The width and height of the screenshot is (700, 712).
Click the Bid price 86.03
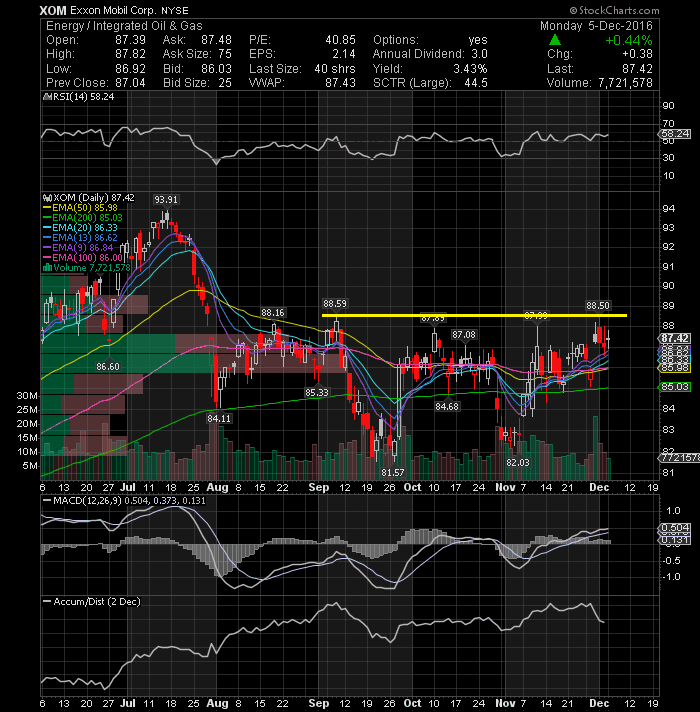pyautogui.click(x=217, y=69)
